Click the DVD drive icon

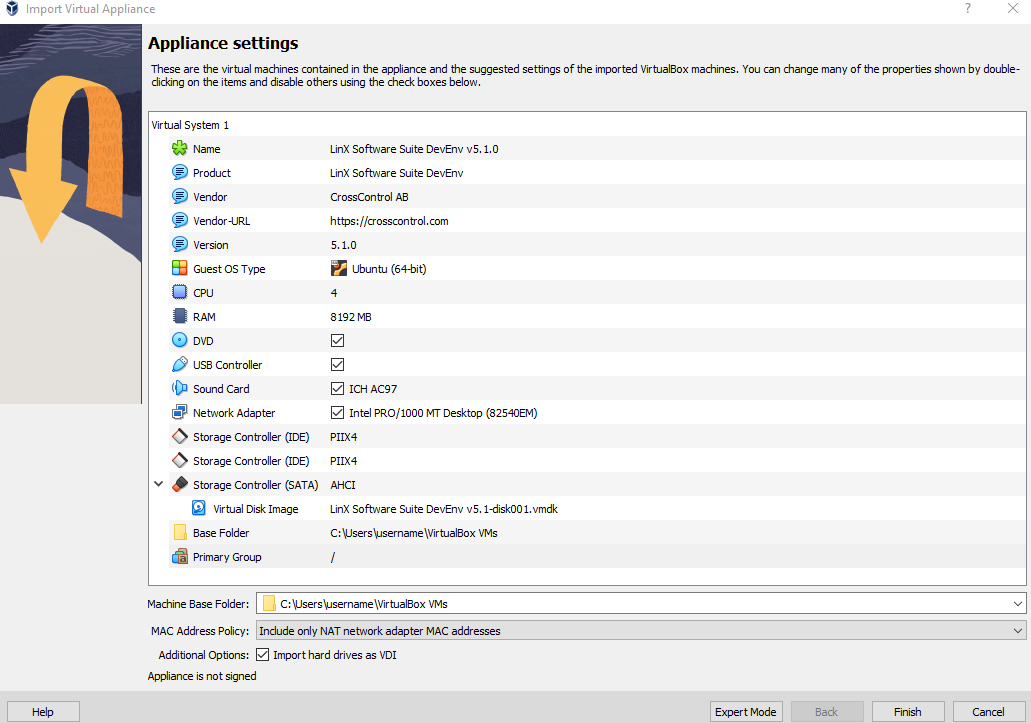(181, 340)
